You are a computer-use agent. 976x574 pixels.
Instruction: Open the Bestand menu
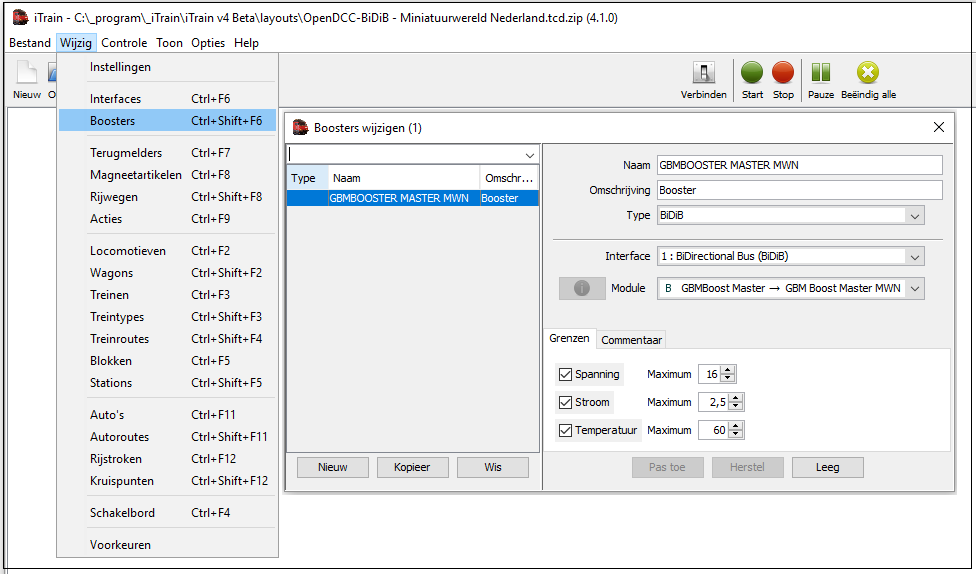coord(30,43)
